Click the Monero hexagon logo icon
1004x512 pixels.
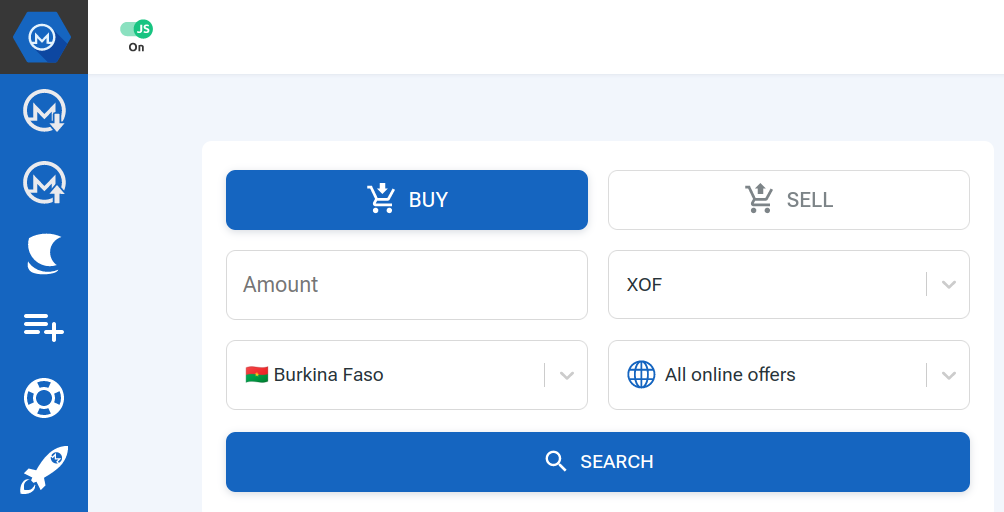(43, 37)
